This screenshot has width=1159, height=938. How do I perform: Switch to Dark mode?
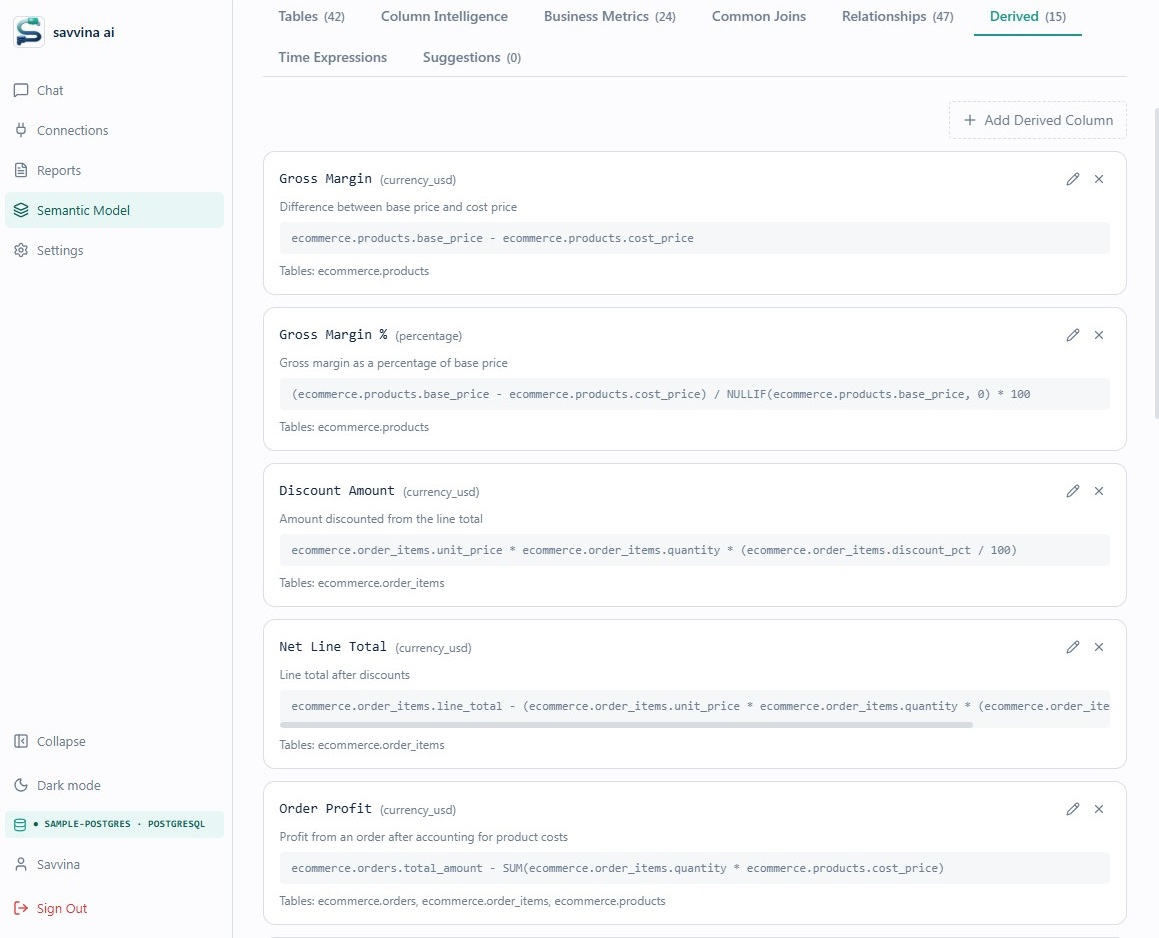coord(114,785)
